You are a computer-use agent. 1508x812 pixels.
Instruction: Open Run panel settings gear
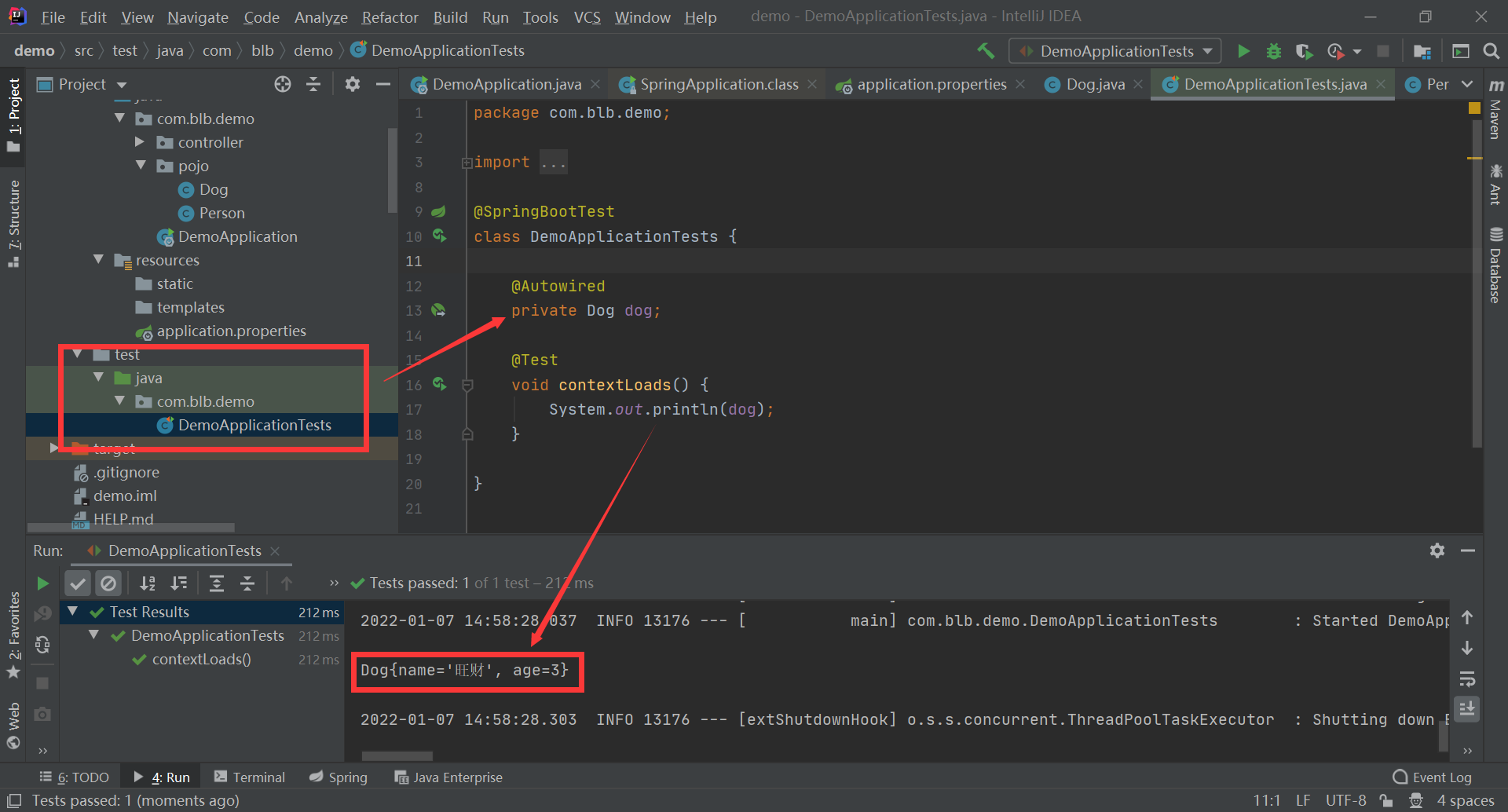[x=1437, y=550]
